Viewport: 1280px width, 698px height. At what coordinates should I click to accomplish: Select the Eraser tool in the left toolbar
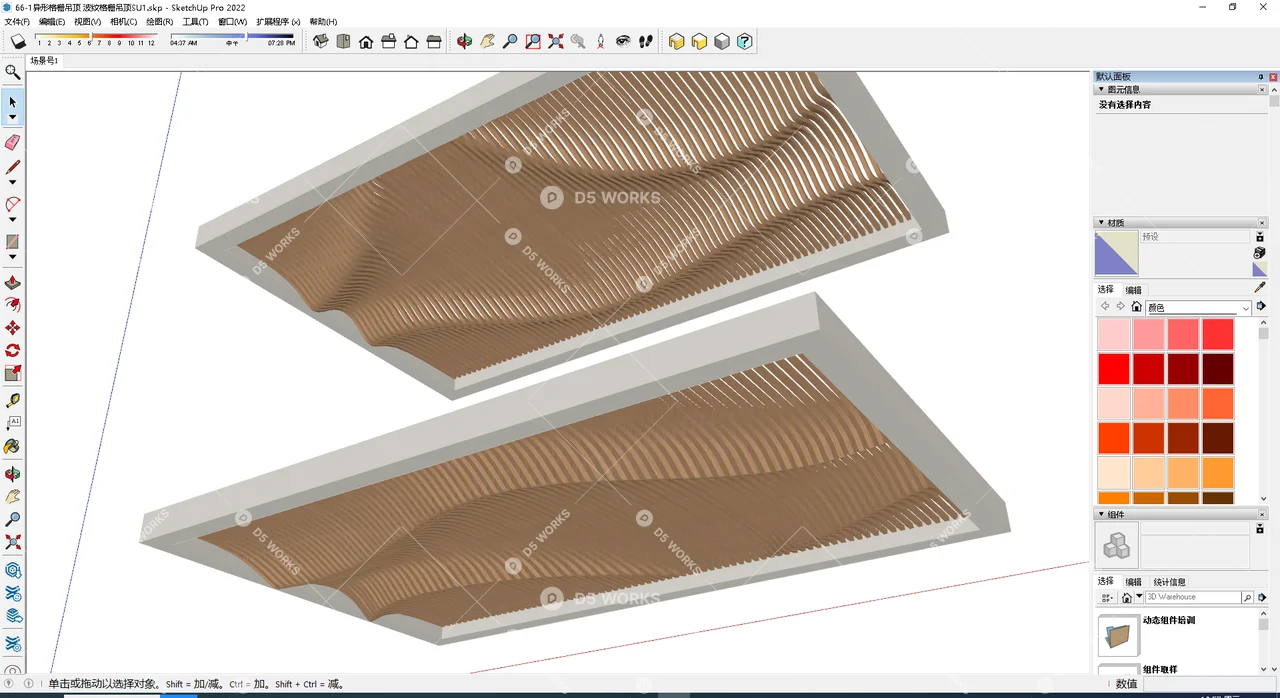[13, 142]
